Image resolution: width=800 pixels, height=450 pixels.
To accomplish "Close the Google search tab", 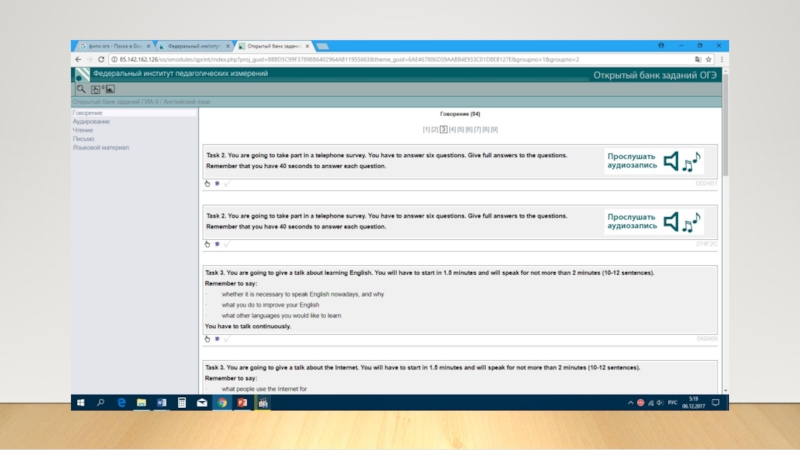I will pos(148,46).
